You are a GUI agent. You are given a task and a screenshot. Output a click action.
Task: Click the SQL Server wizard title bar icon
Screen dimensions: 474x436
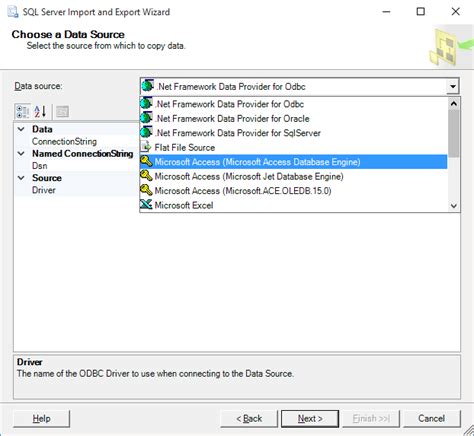coord(13,12)
